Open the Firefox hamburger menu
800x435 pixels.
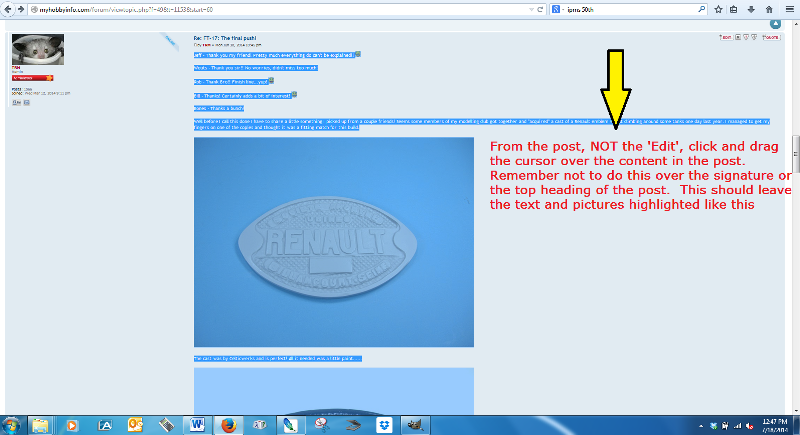click(789, 9)
